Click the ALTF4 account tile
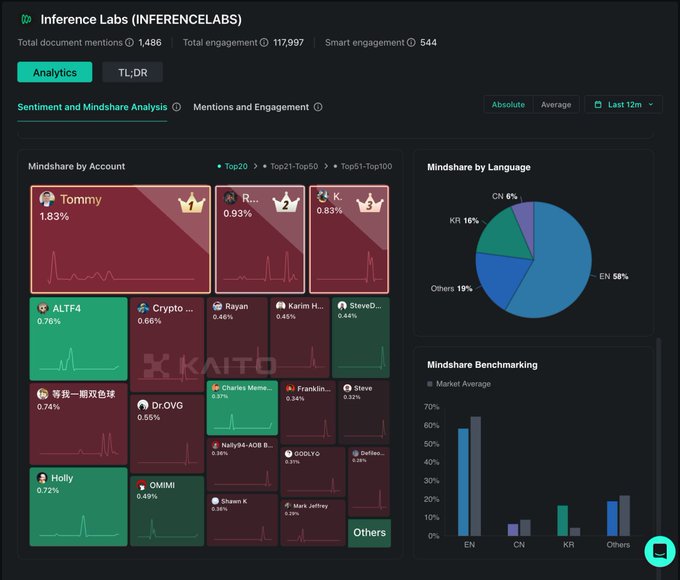The width and height of the screenshot is (680, 580). tap(78, 338)
